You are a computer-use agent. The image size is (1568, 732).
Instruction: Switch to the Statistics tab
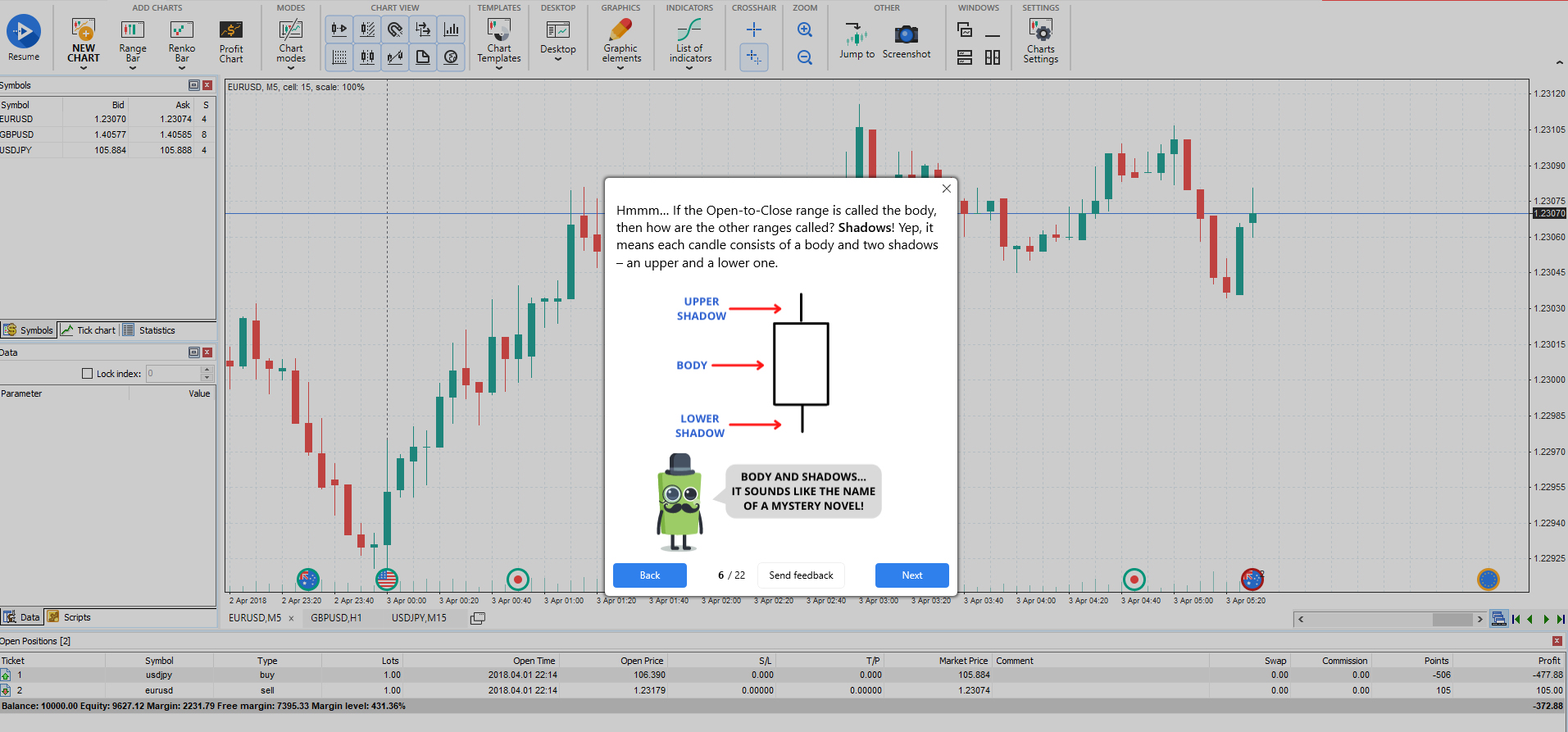click(157, 330)
